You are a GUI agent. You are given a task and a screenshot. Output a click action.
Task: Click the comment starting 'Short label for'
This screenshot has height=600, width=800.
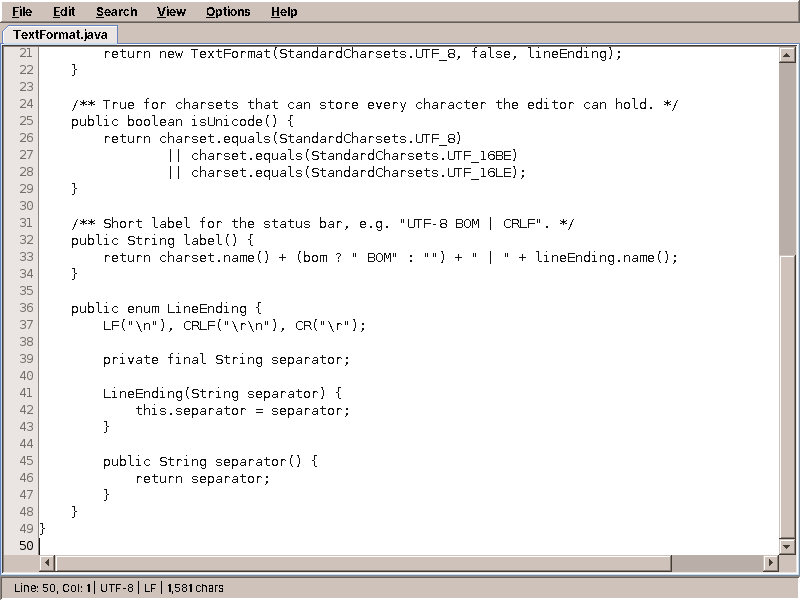322,223
